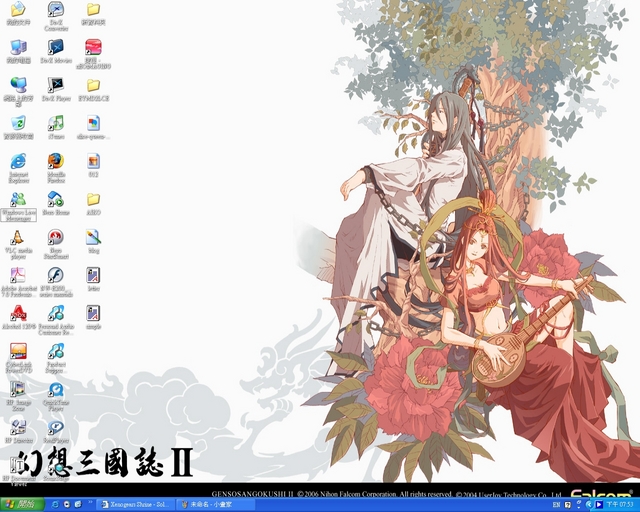The width and height of the screenshot is (640, 512).
Task: Click Internet Explorer quick launch icon
Action: click(x=56, y=505)
